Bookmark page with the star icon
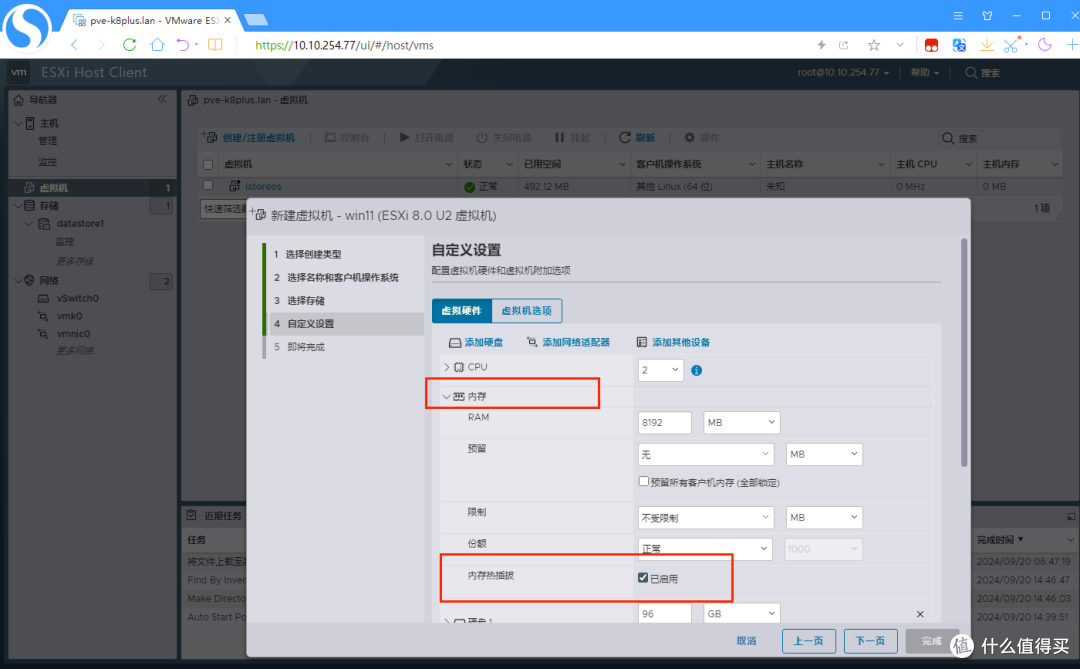The image size is (1080, 669). (874, 45)
